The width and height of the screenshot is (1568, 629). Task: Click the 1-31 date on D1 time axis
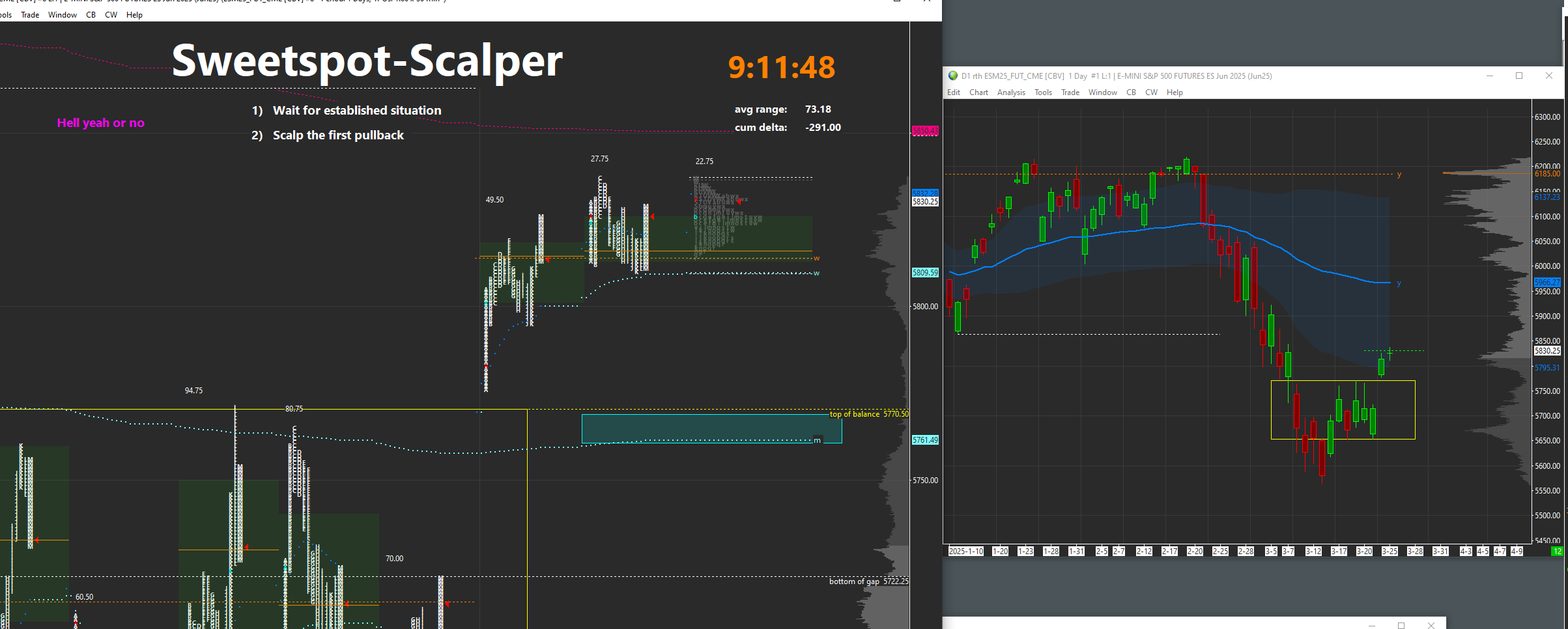click(x=1076, y=552)
